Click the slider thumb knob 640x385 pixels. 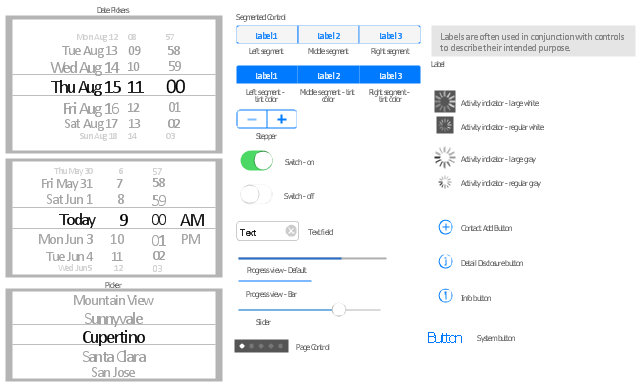point(339,309)
